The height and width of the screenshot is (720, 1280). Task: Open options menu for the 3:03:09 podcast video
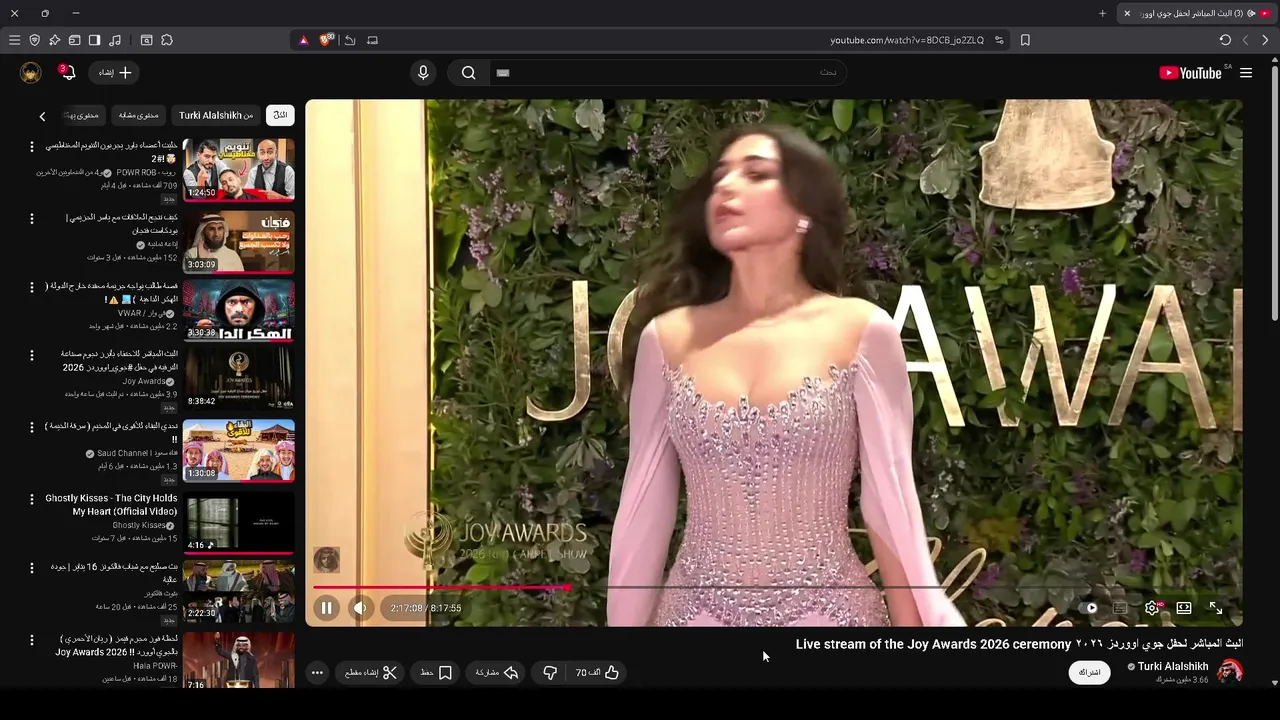tap(31, 219)
